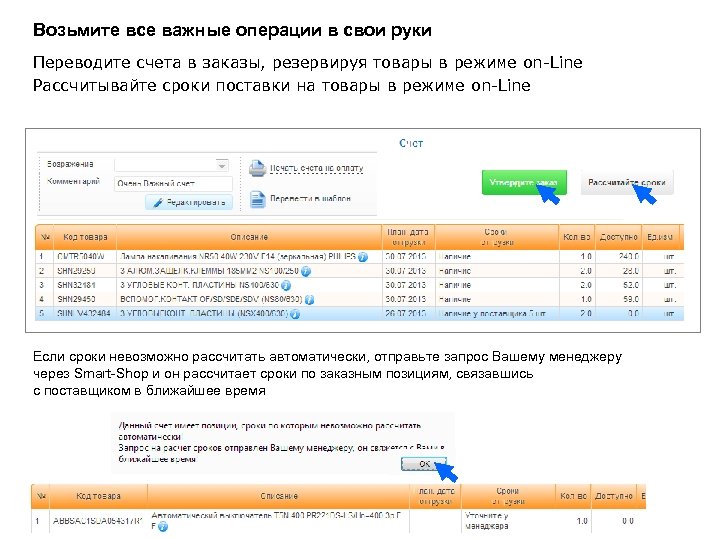720x540 pixels.
Task: Click Ед.изм column header in upper table
Action: (660, 237)
